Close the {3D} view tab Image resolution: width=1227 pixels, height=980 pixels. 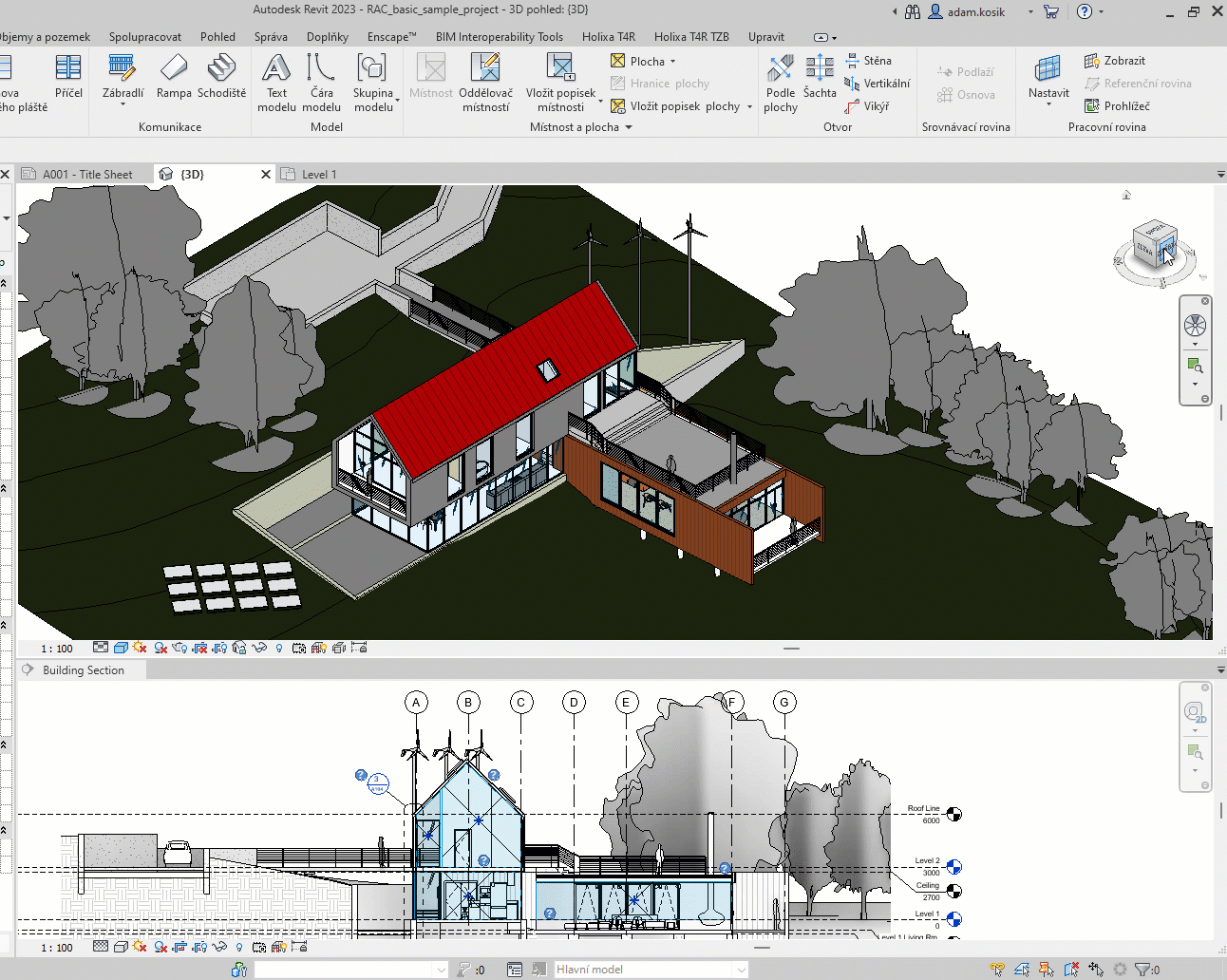tap(266, 175)
